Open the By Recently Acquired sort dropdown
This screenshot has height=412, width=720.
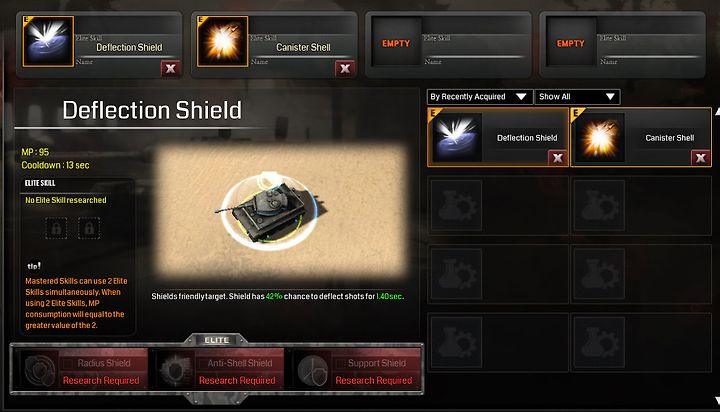click(x=480, y=97)
